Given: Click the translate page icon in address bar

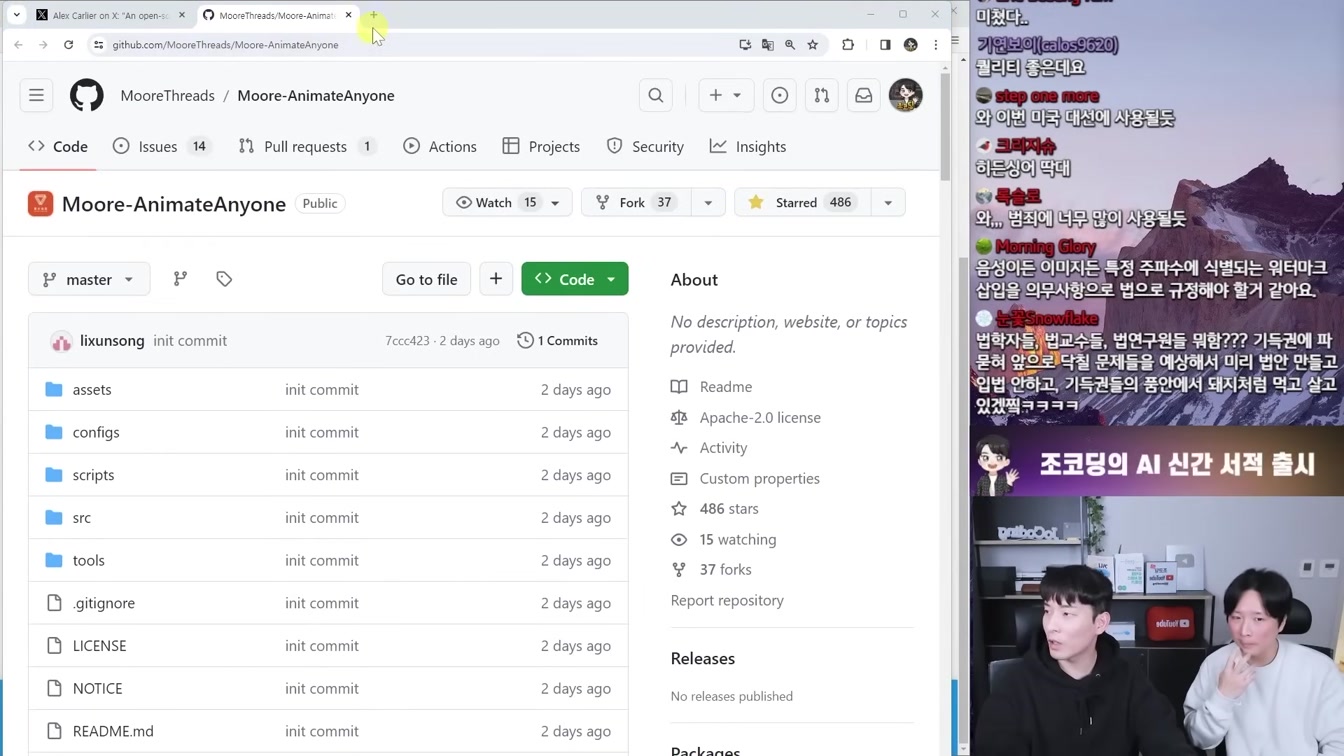Looking at the screenshot, I should pyautogui.click(x=768, y=45).
